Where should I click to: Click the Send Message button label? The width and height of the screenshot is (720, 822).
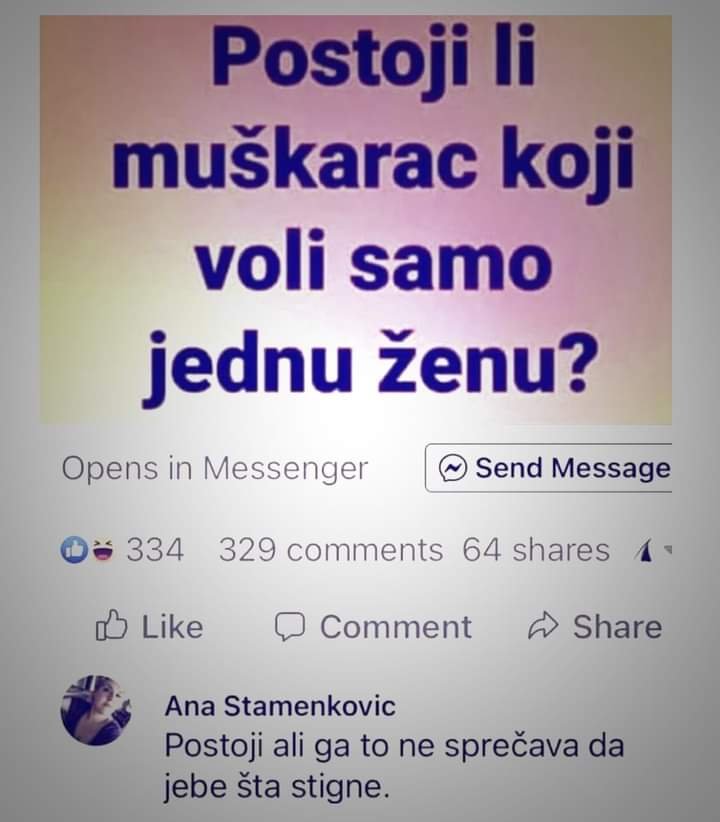coord(573,468)
